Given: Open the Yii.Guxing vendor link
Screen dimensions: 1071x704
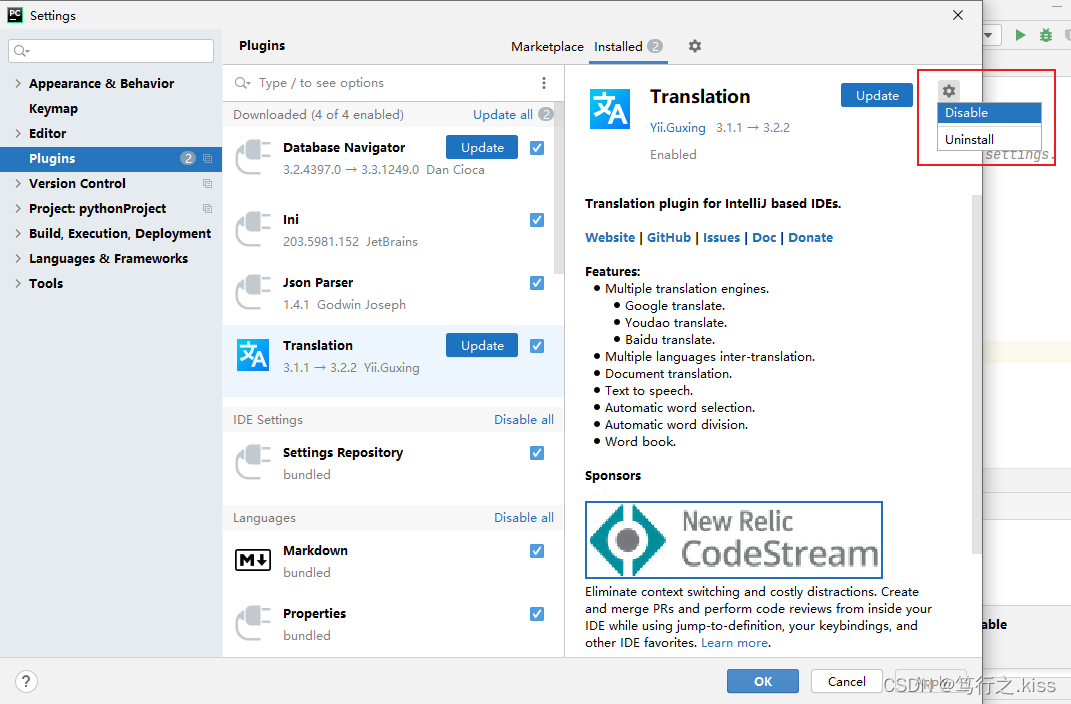Looking at the screenshot, I should pyautogui.click(x=678, y=128).
